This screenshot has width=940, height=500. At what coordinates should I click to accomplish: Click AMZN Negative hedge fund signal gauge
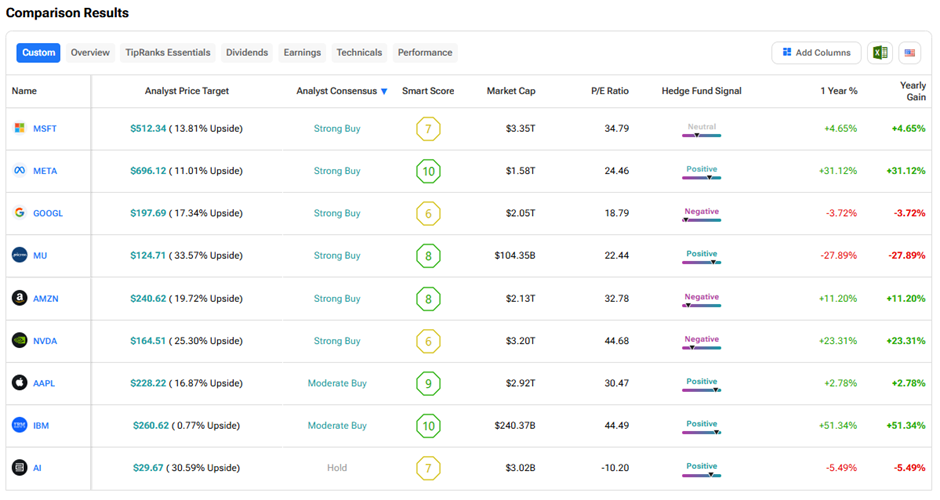[x=701, y=300]
